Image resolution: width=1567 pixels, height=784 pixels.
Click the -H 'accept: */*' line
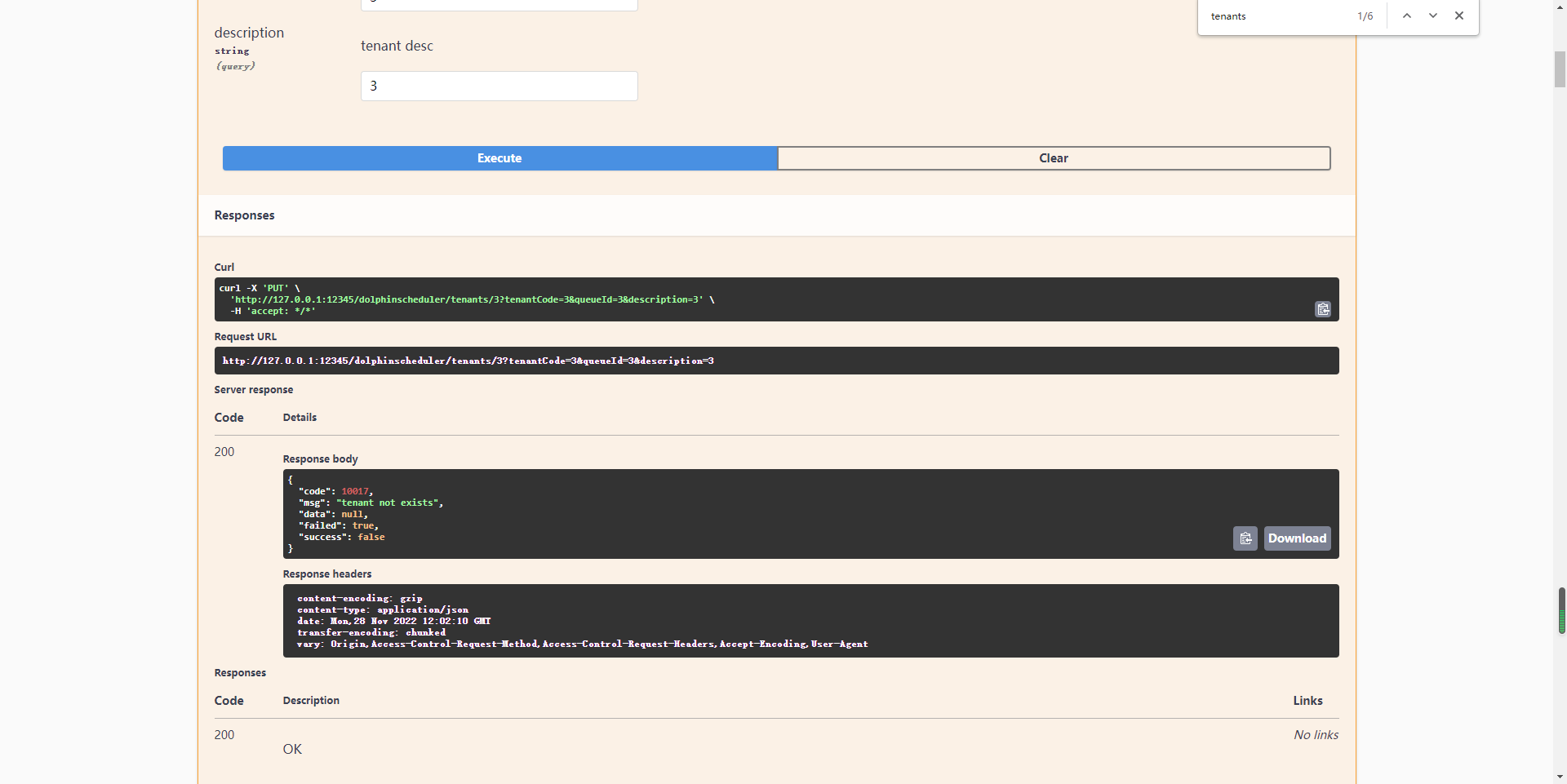(x=273, y=311)
